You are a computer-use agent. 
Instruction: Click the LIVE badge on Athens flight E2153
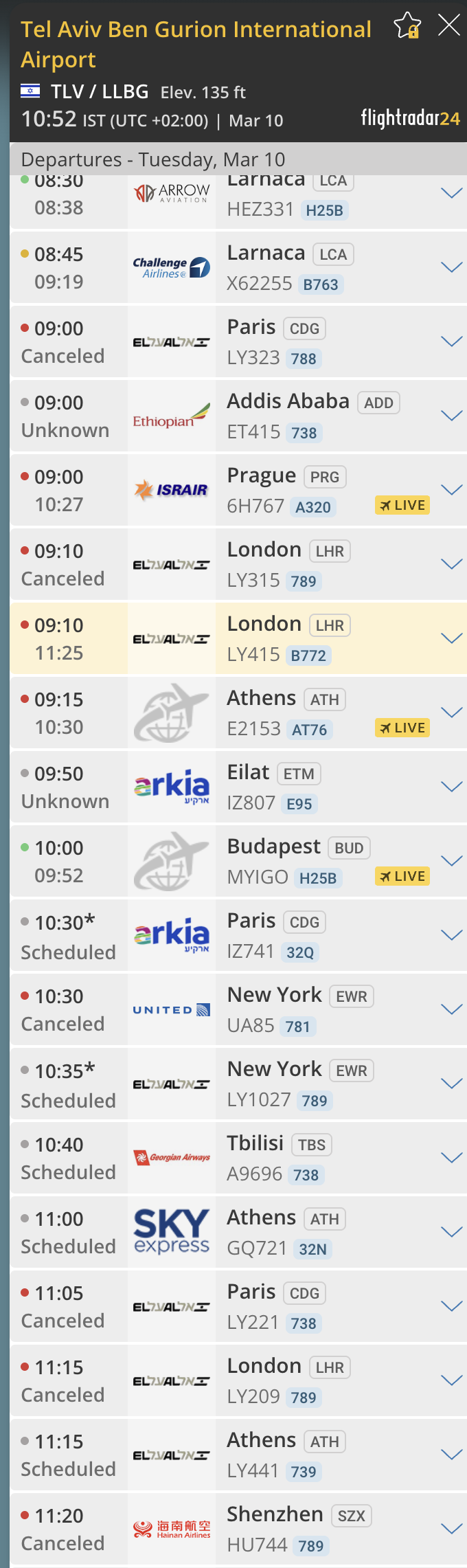(402, 728)
